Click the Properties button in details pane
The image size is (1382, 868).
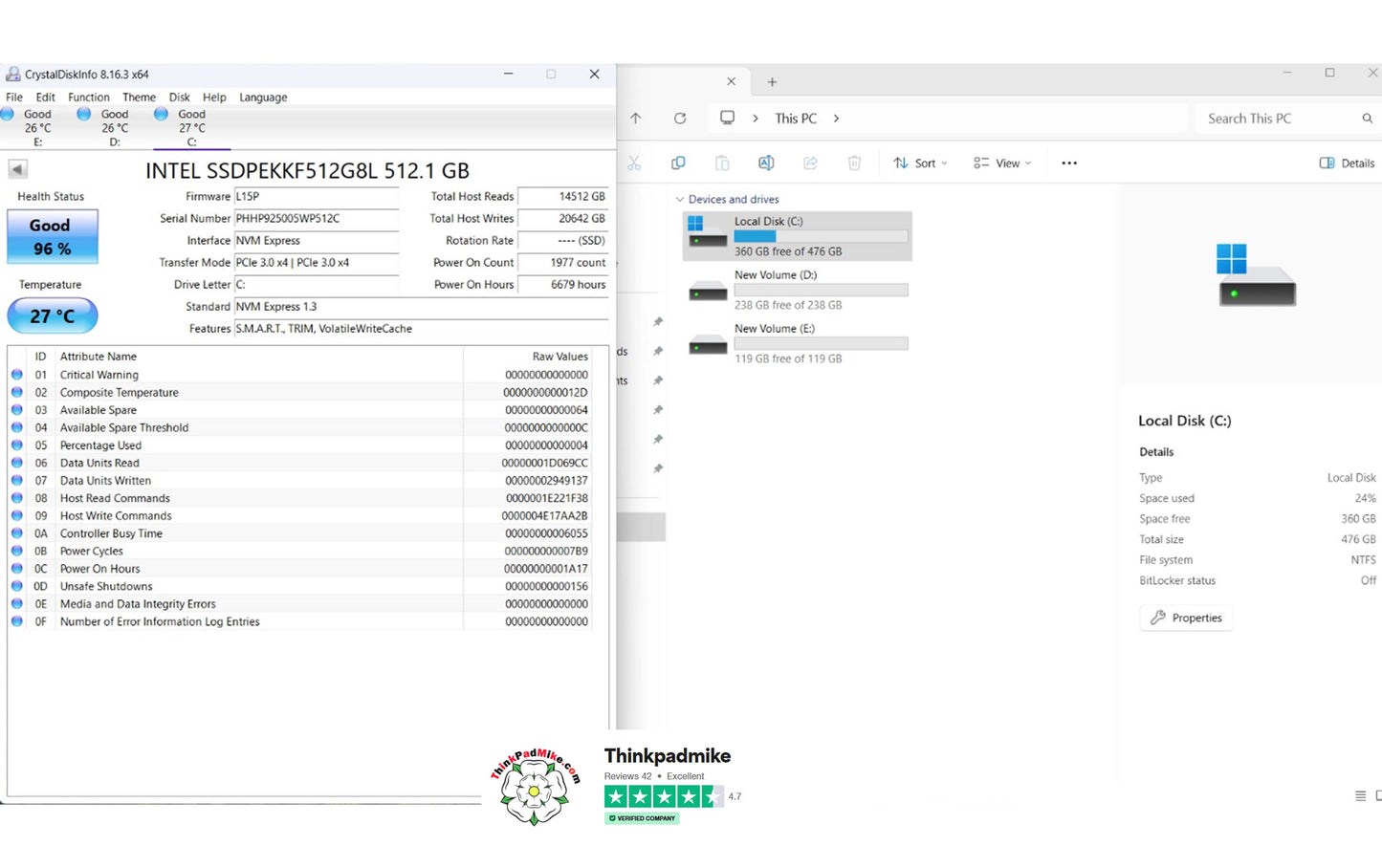pos(1186,618)
